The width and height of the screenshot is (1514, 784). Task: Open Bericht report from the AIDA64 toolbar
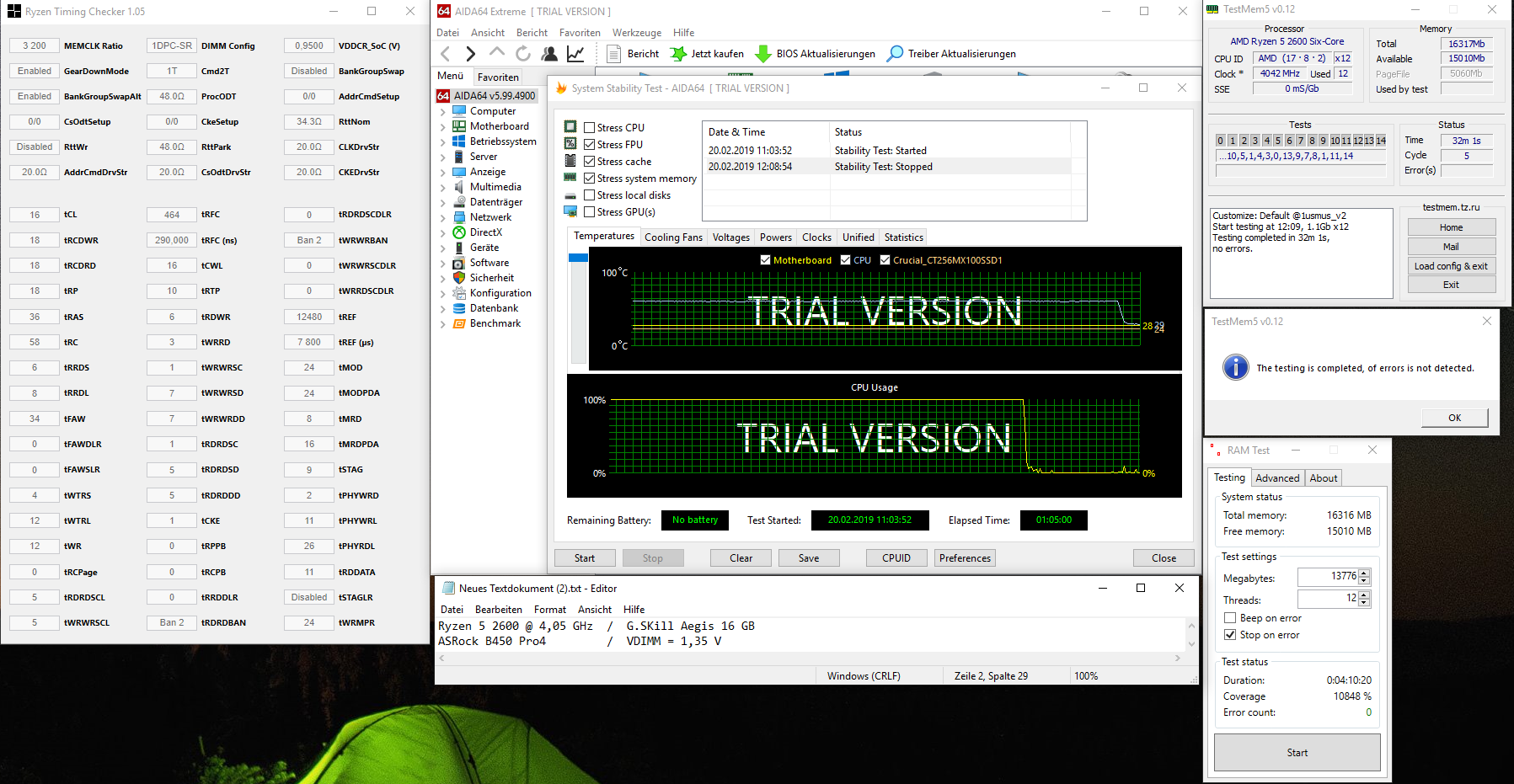(634, 54)
